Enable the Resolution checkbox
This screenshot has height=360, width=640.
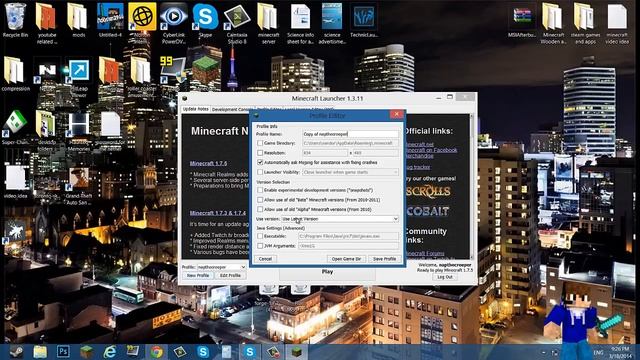coord(260,153)
